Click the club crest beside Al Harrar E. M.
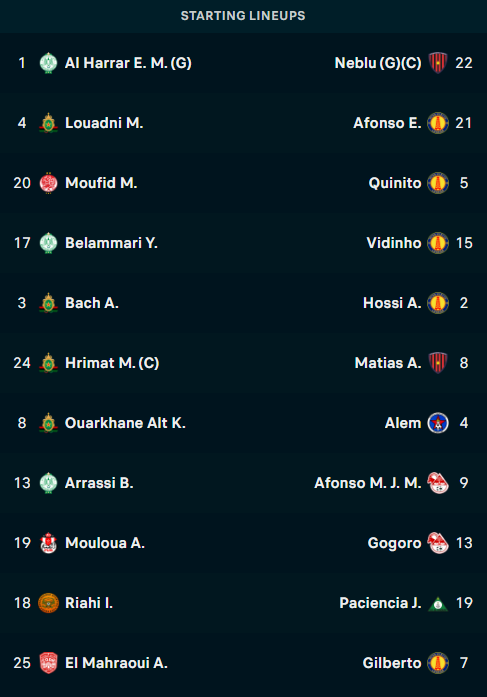The image size is (487, 697). 48,63
